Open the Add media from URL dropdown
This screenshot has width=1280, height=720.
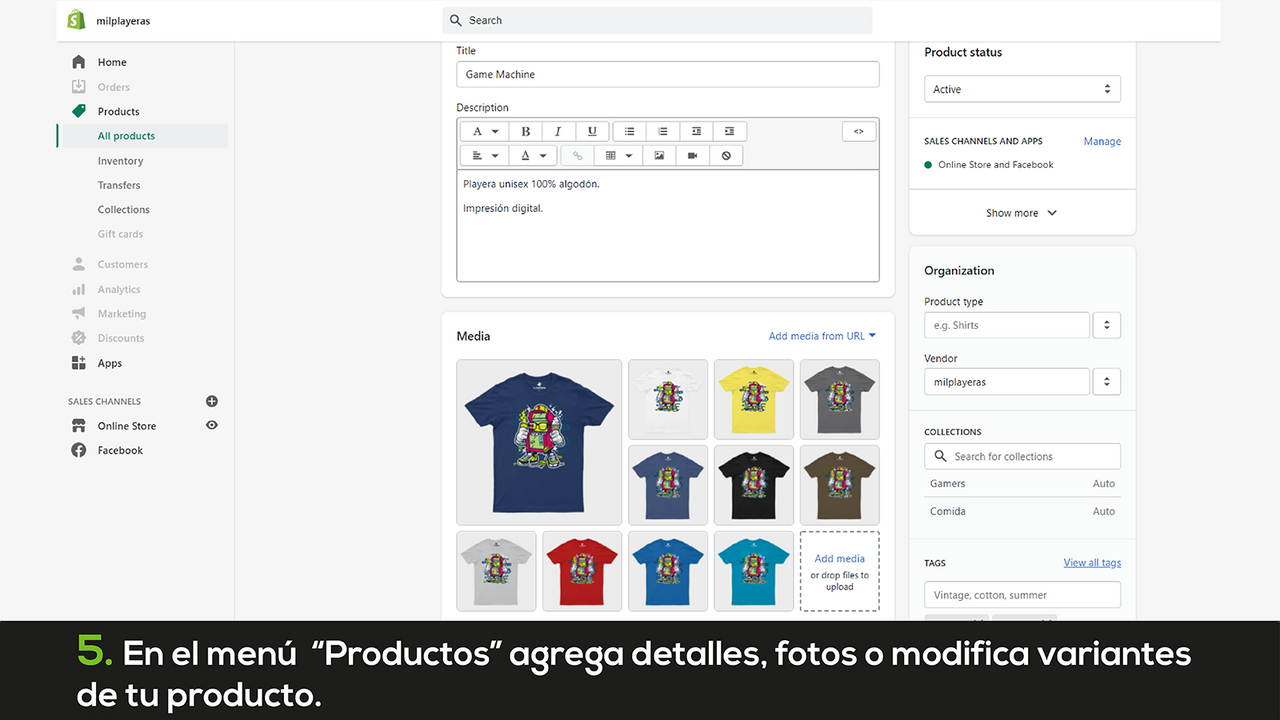point(821,336)
